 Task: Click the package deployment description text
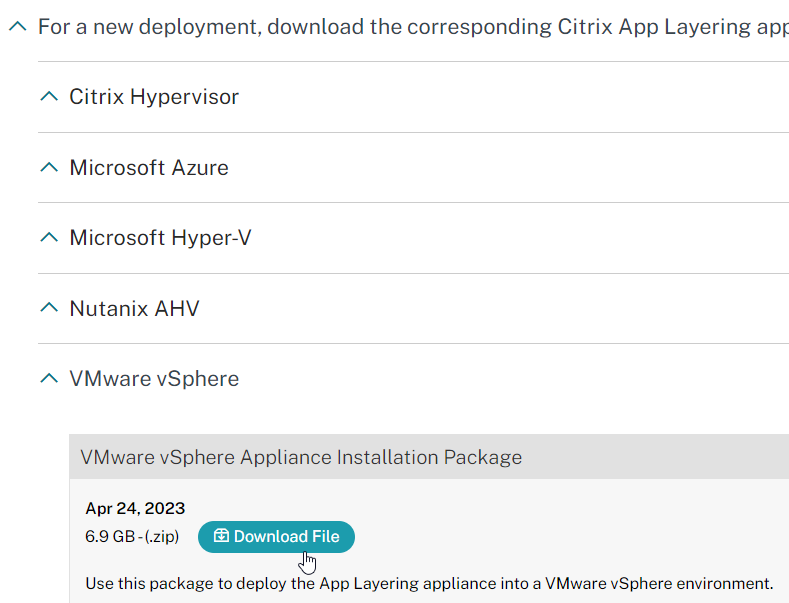click(x=429, y=583)
